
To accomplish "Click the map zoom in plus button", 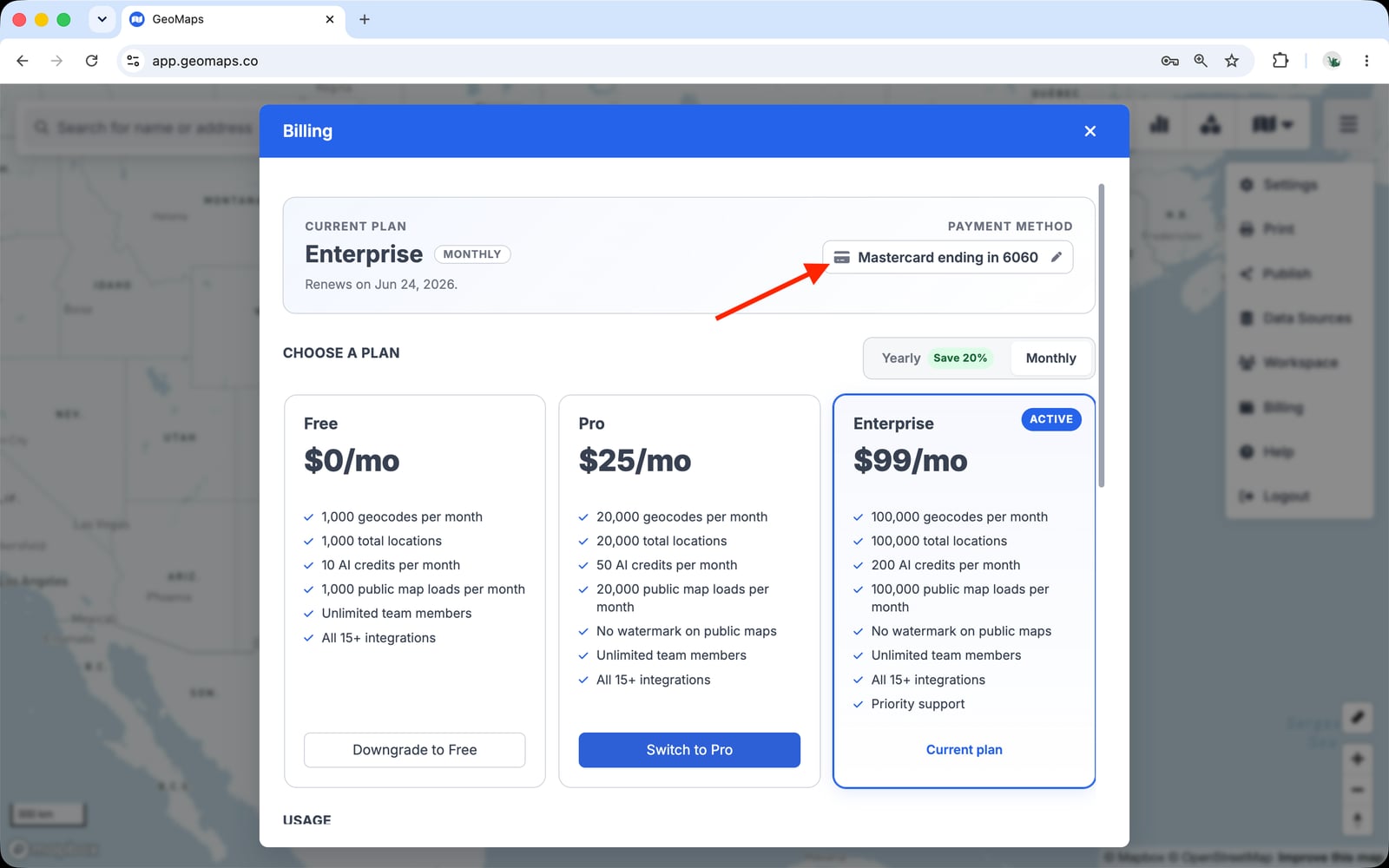I will click(1357, 759).
